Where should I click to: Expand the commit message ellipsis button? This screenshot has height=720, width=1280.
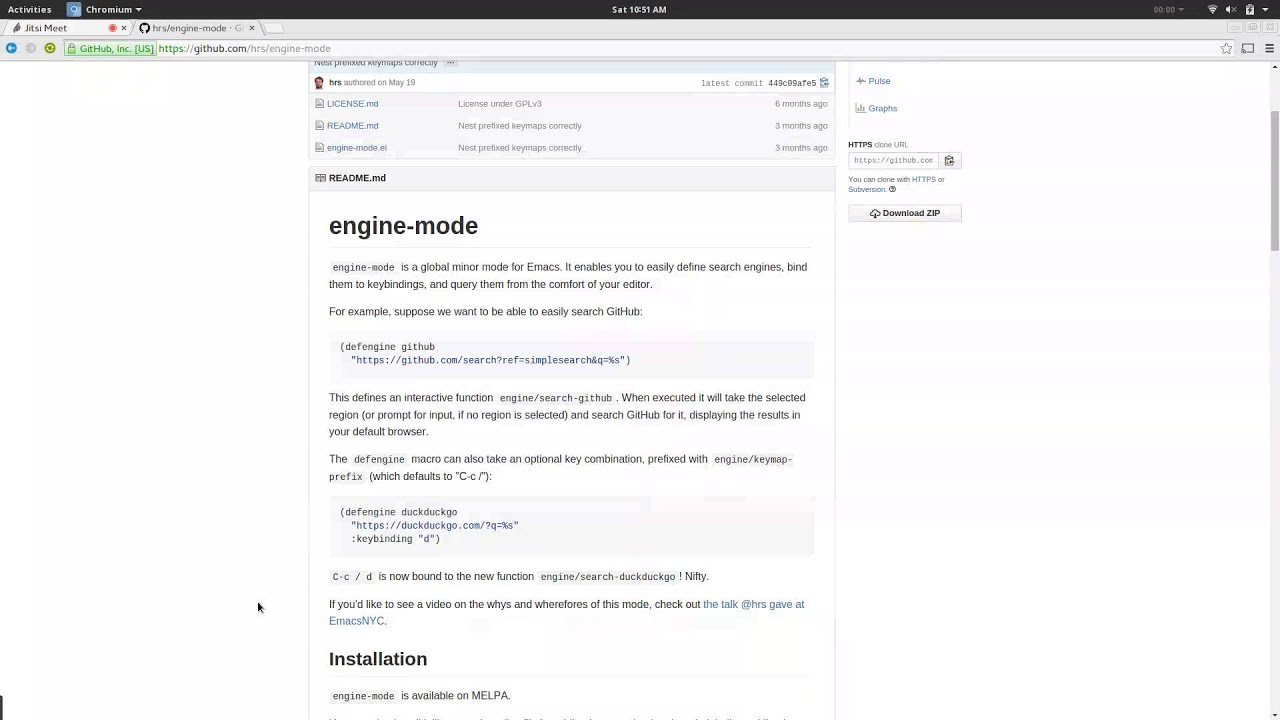[450, 63]
